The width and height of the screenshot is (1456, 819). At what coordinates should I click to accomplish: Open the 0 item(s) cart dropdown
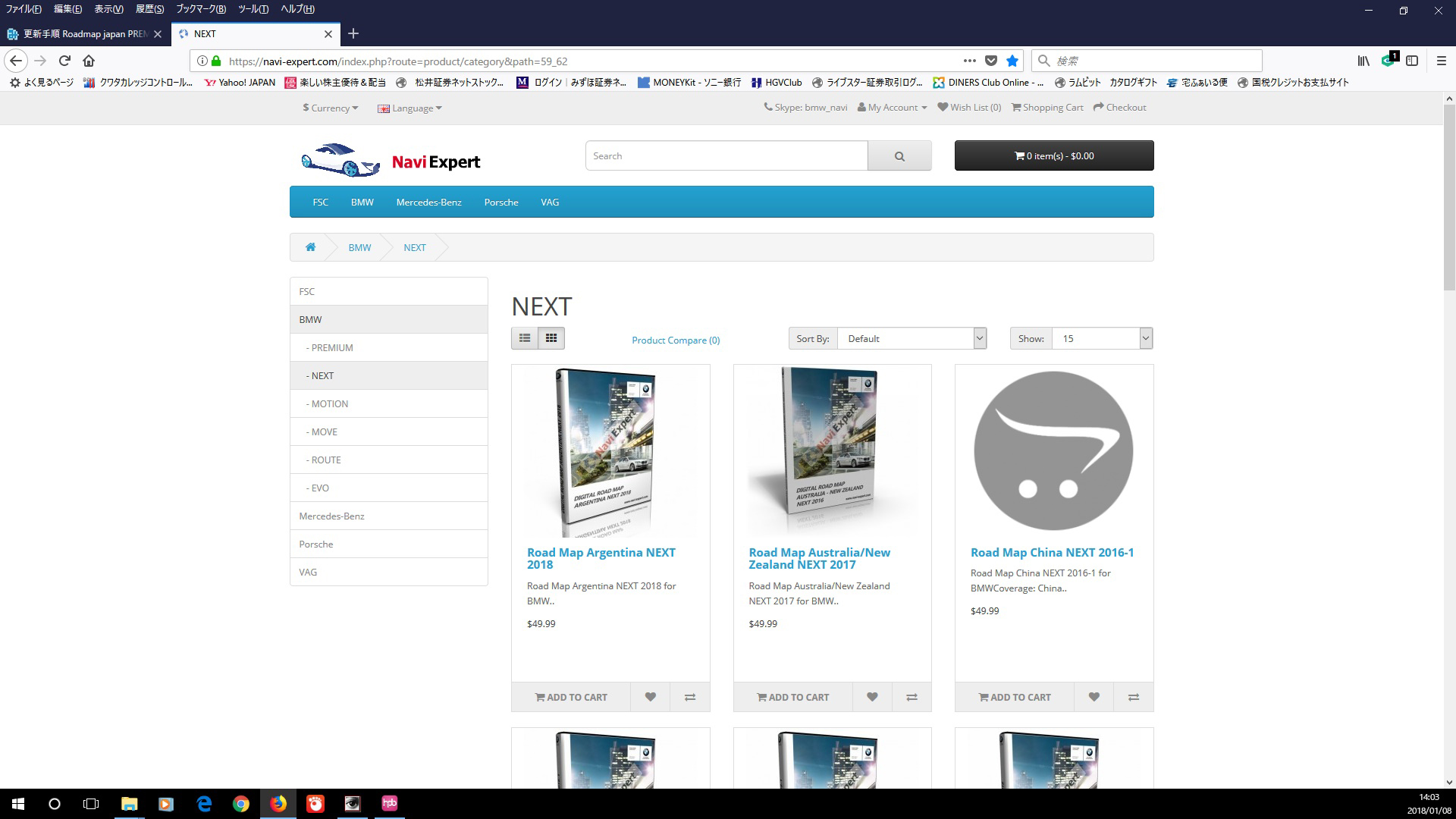1054,155
